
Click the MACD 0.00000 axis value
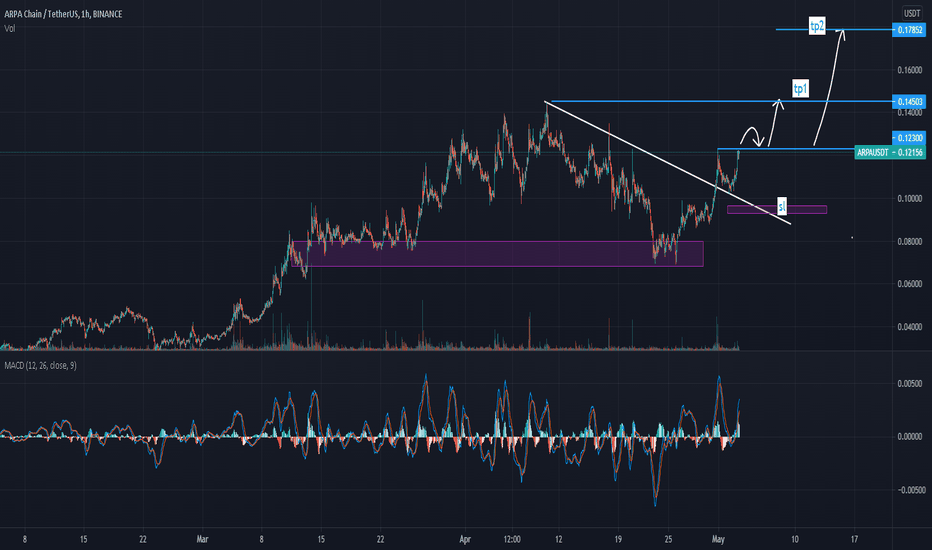[x=909, y=436]
